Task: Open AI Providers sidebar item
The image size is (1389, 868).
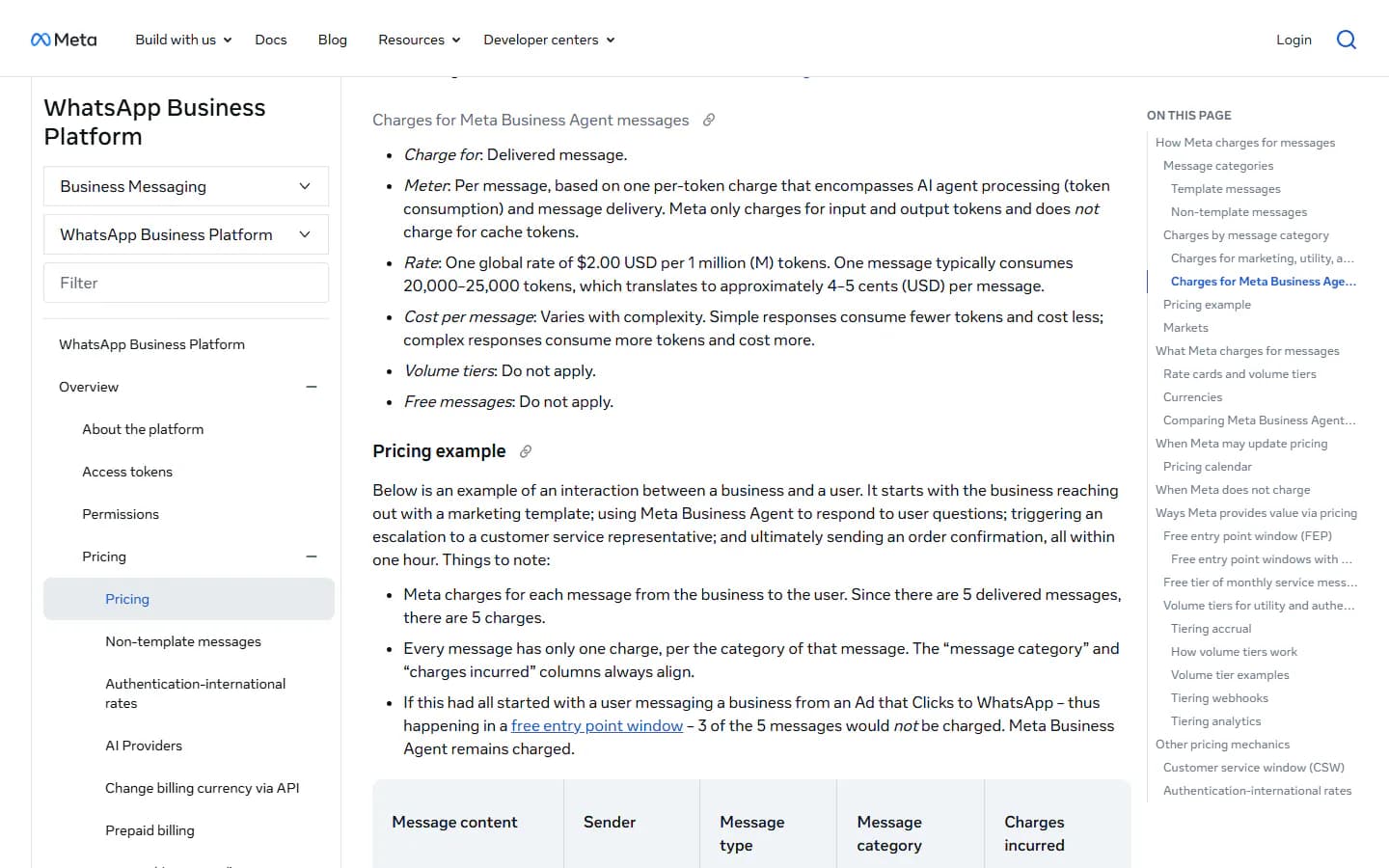Action: coord(144,746)
